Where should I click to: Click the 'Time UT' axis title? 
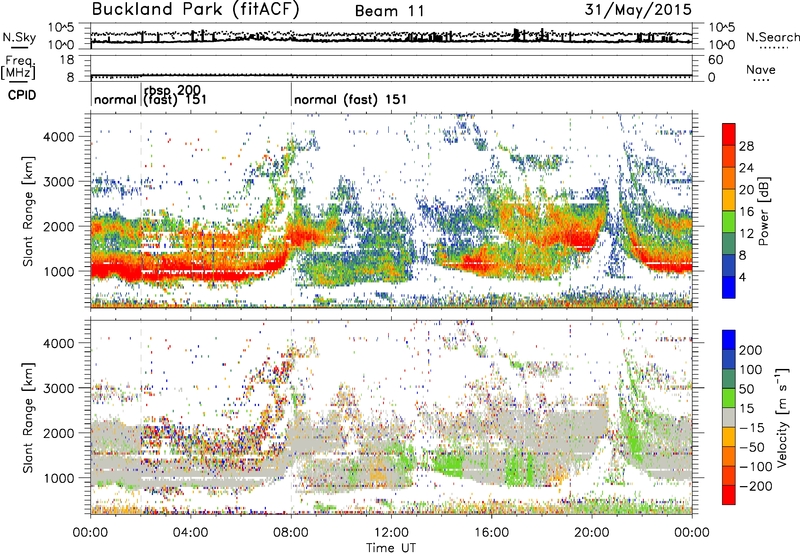click(x=391, y=548)
